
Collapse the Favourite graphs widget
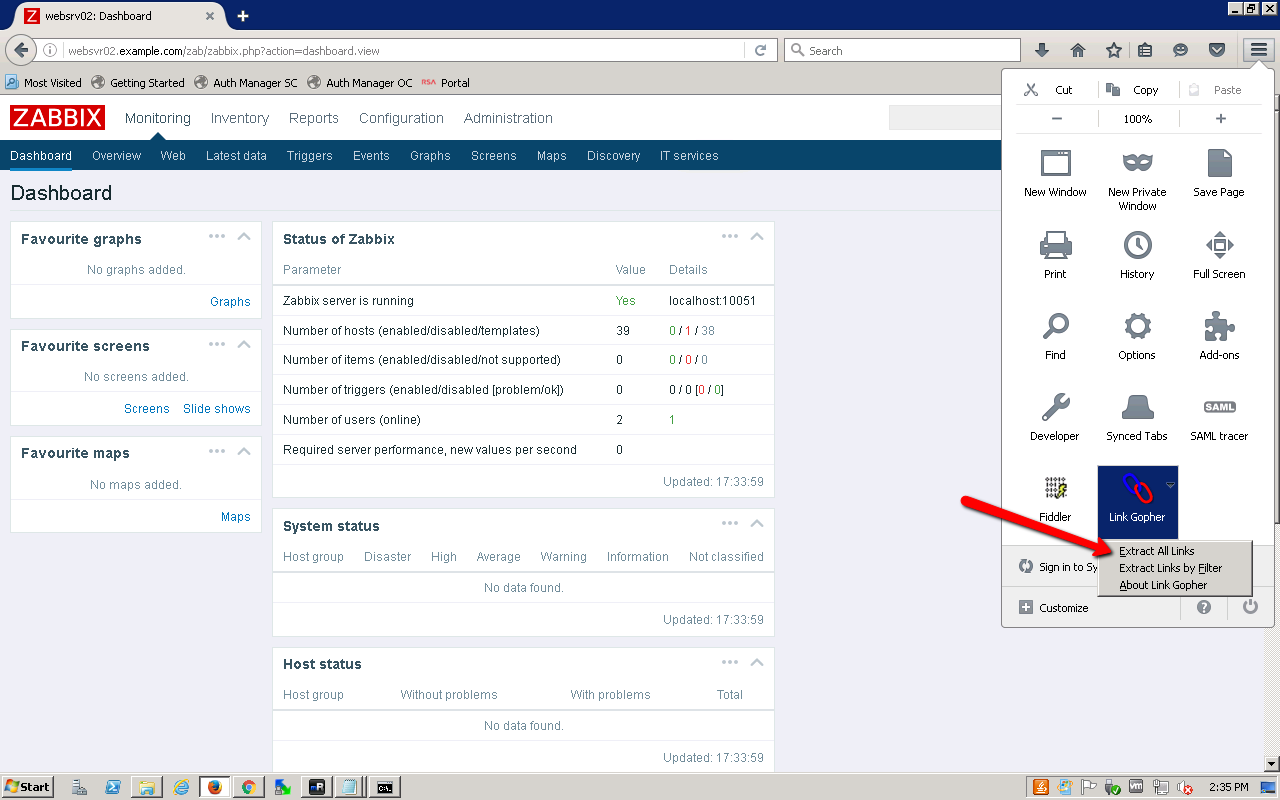[244, 237]
